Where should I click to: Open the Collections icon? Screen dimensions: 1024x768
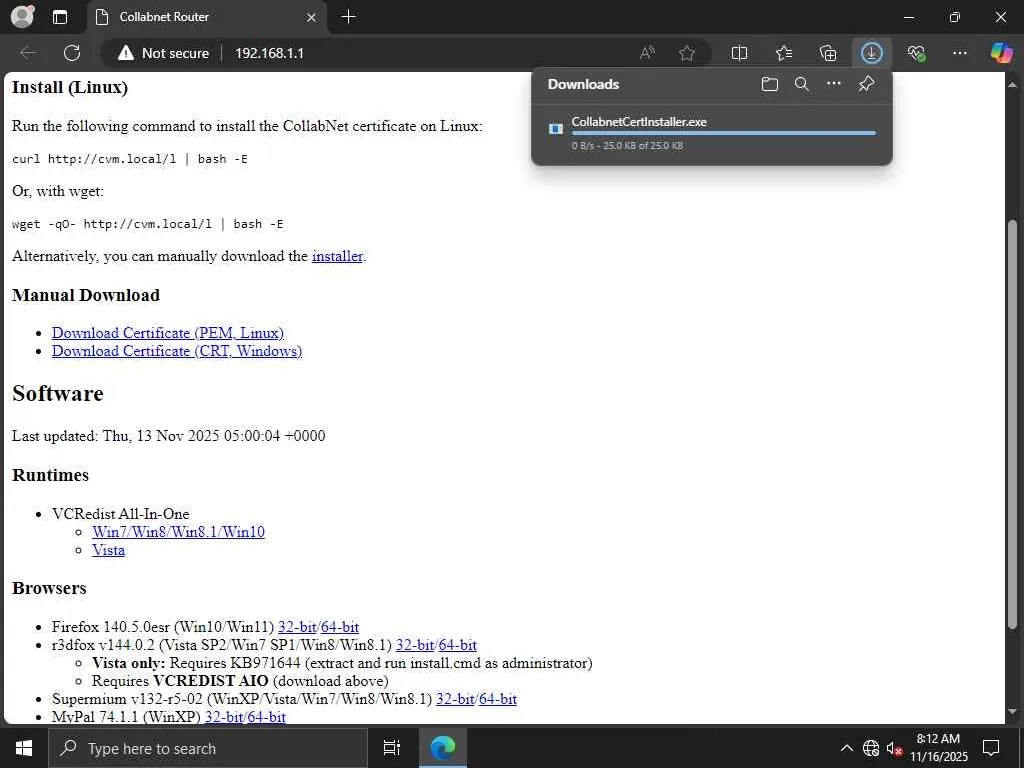point(827,53)
